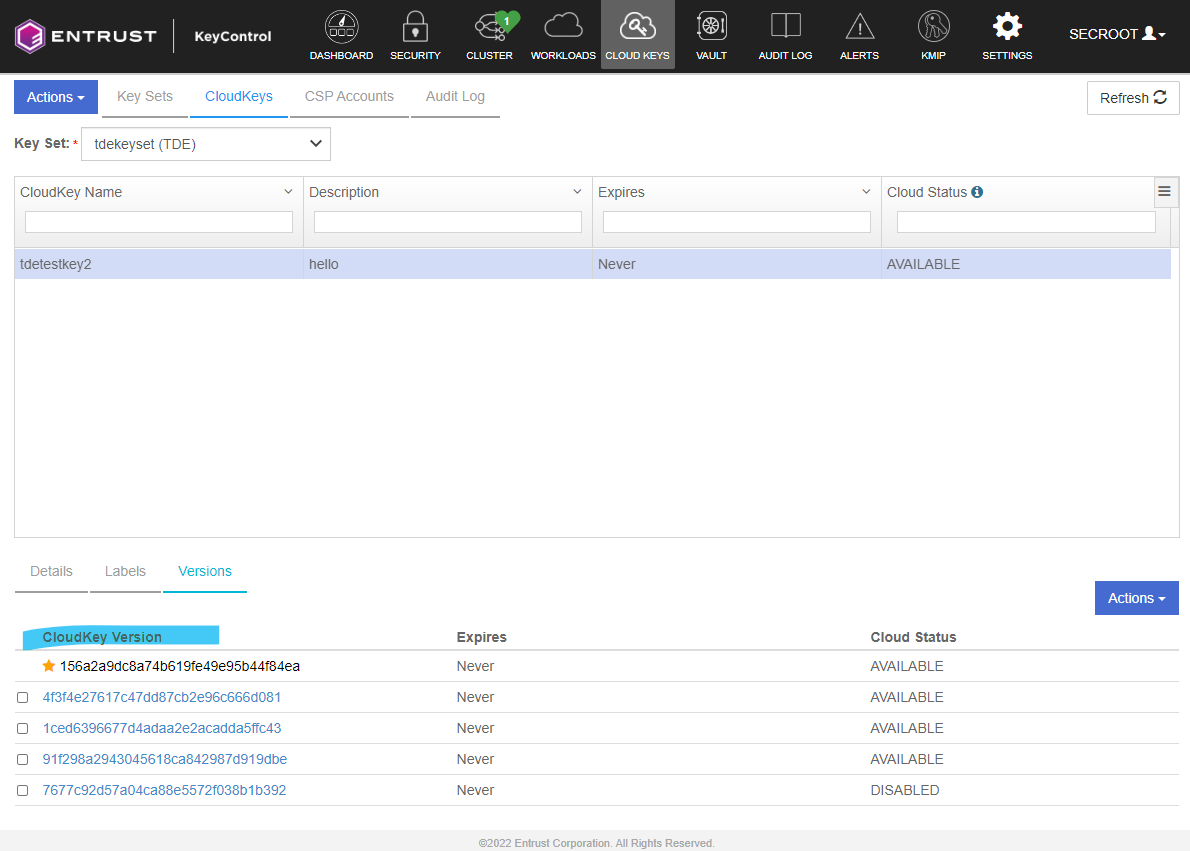
Task: Open the Vault safe icon
Action: [x=711, y=27]
